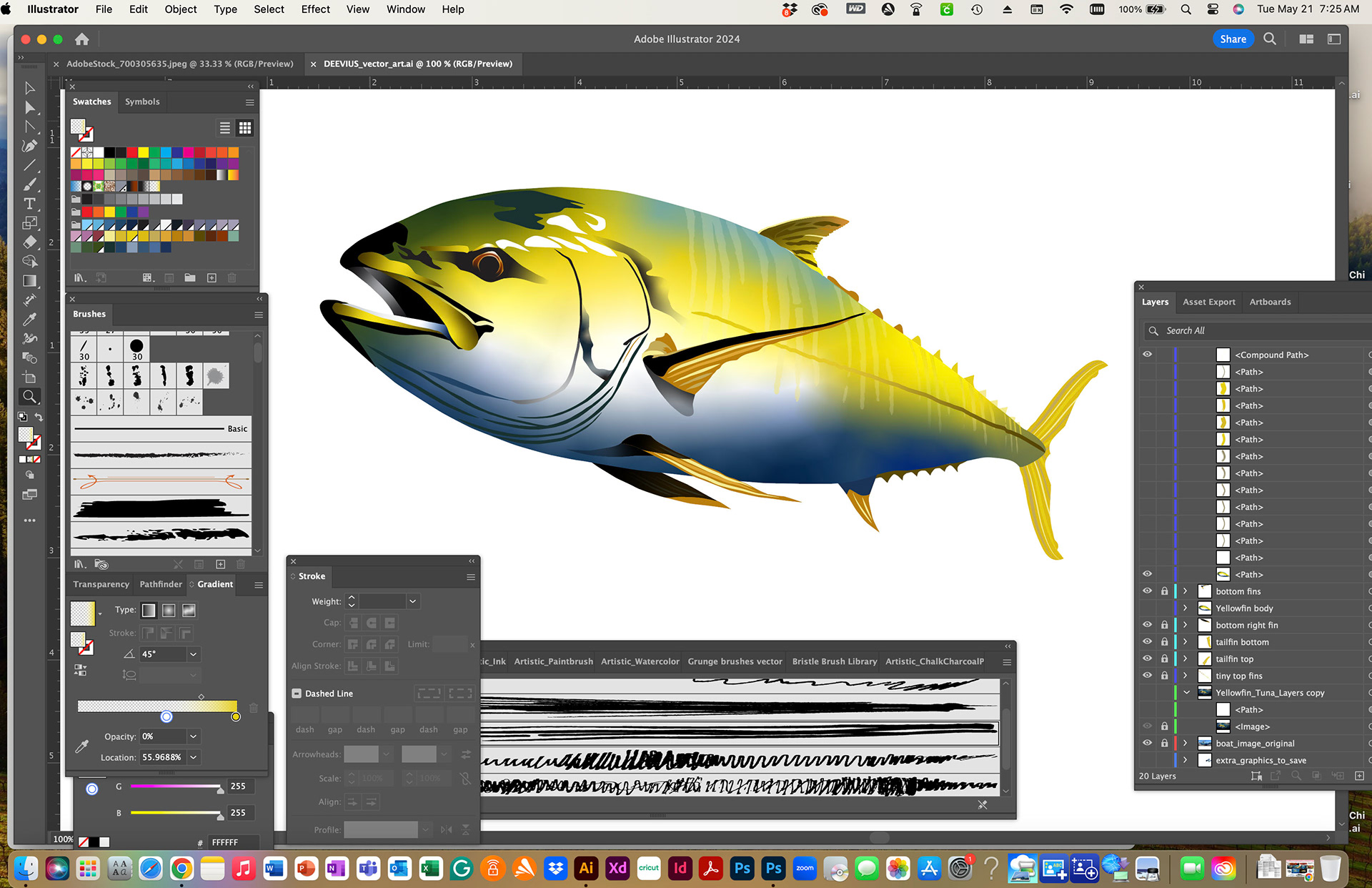The width and height of the screenshot is (1372, 888).
Task: Expand the Yellowfin body layer
Action: [x=1185, y=608]
